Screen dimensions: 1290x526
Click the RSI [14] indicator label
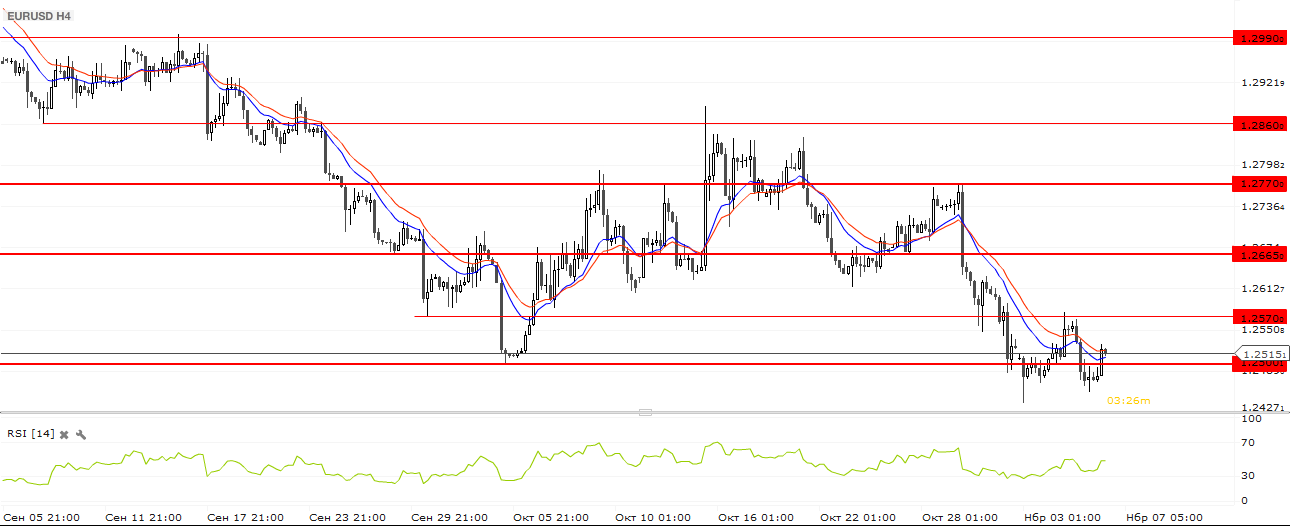click(x=30, y=433)
